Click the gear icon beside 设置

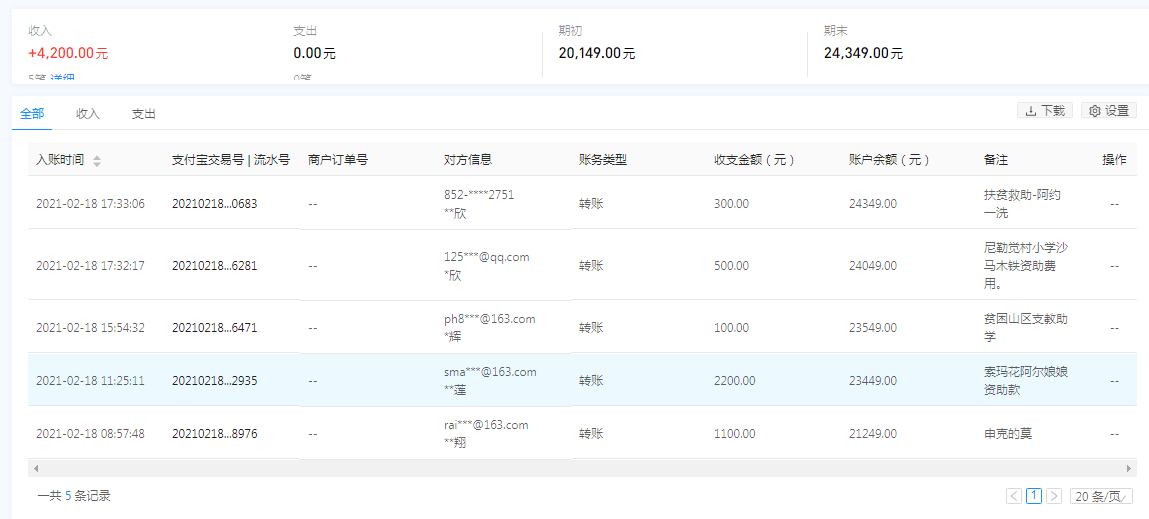click(x=1095, y=111)
